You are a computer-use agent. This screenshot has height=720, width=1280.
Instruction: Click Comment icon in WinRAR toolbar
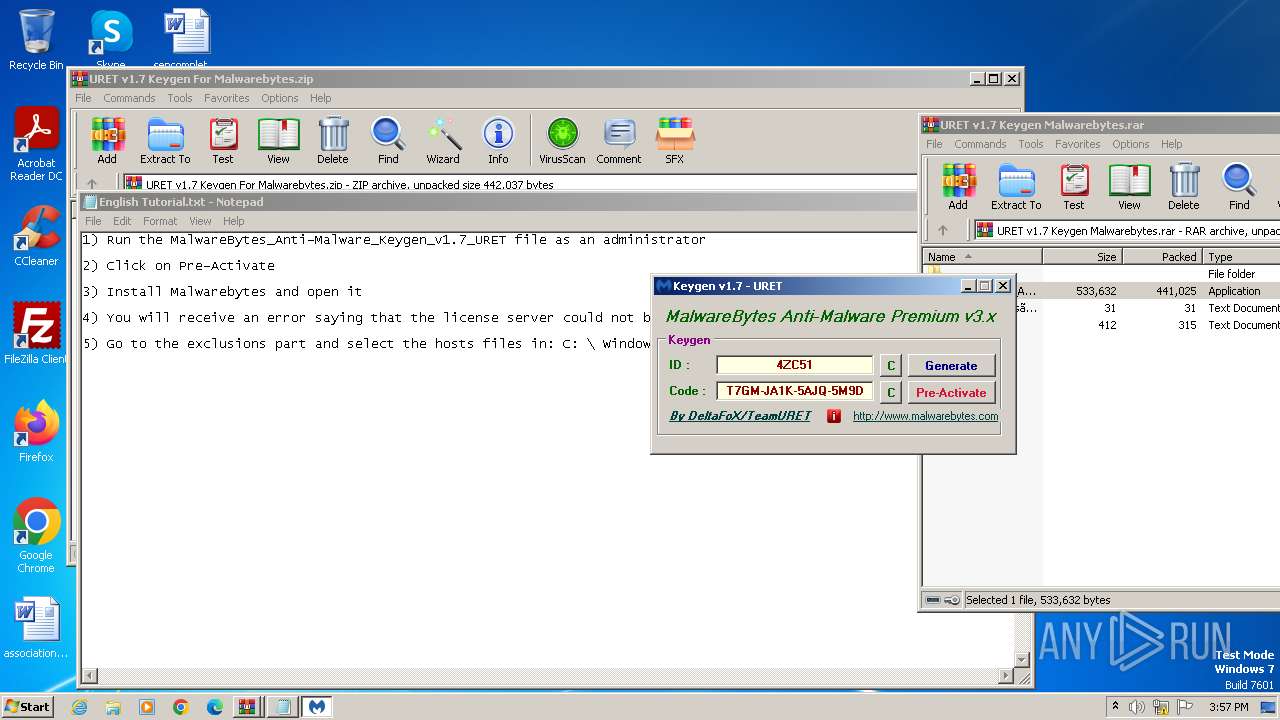[x=619, y=141]
